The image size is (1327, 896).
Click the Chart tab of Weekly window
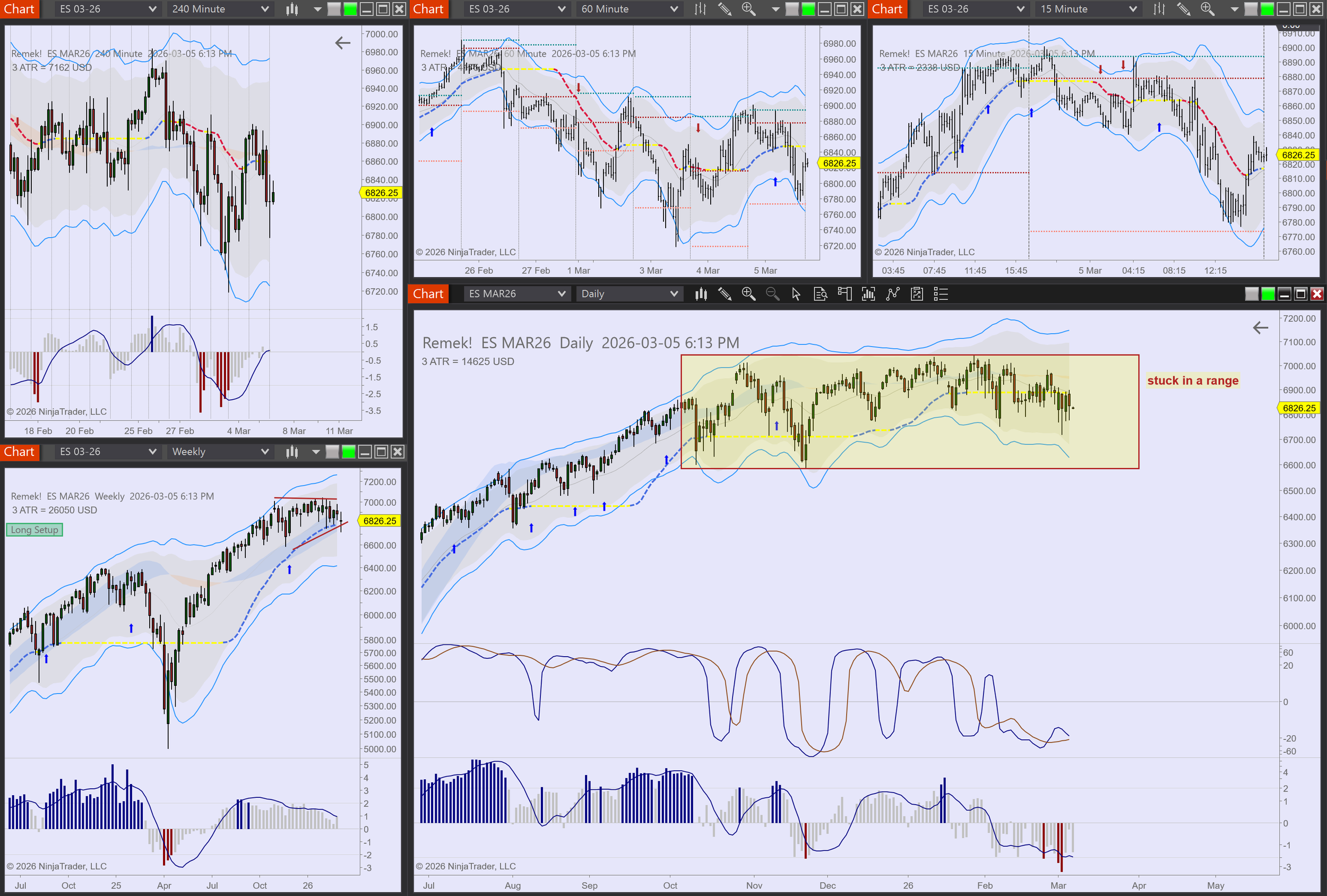20,452
